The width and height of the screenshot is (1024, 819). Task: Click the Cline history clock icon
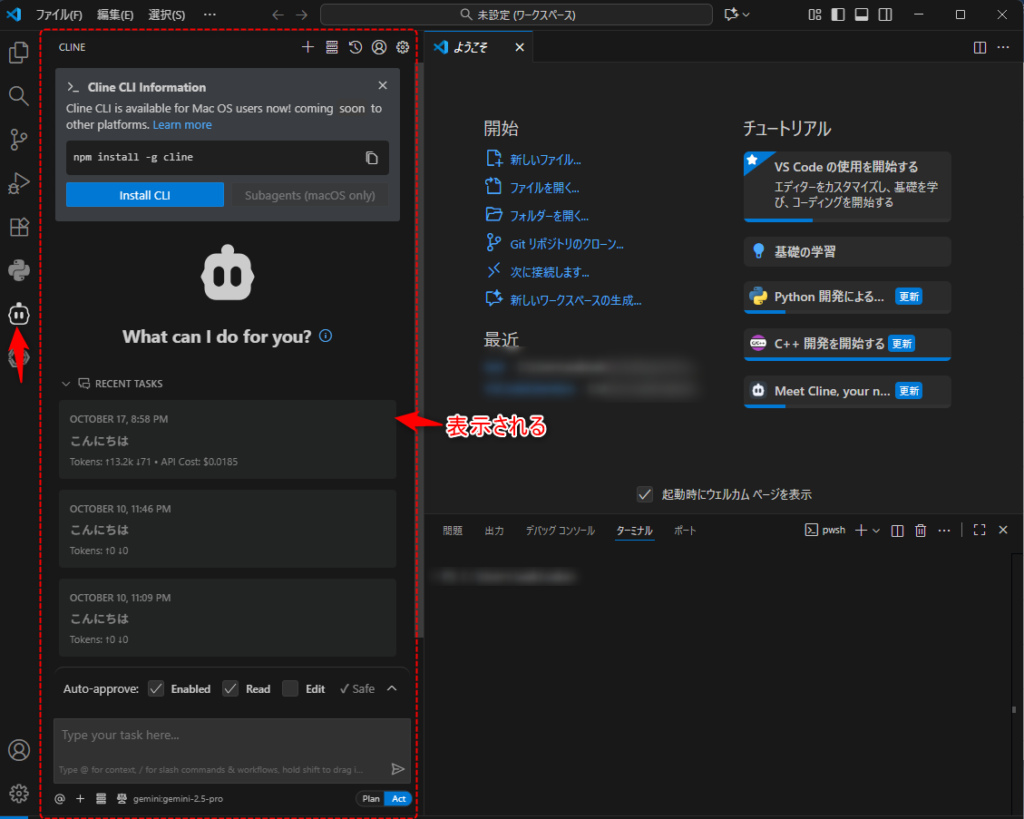(355, 47)
